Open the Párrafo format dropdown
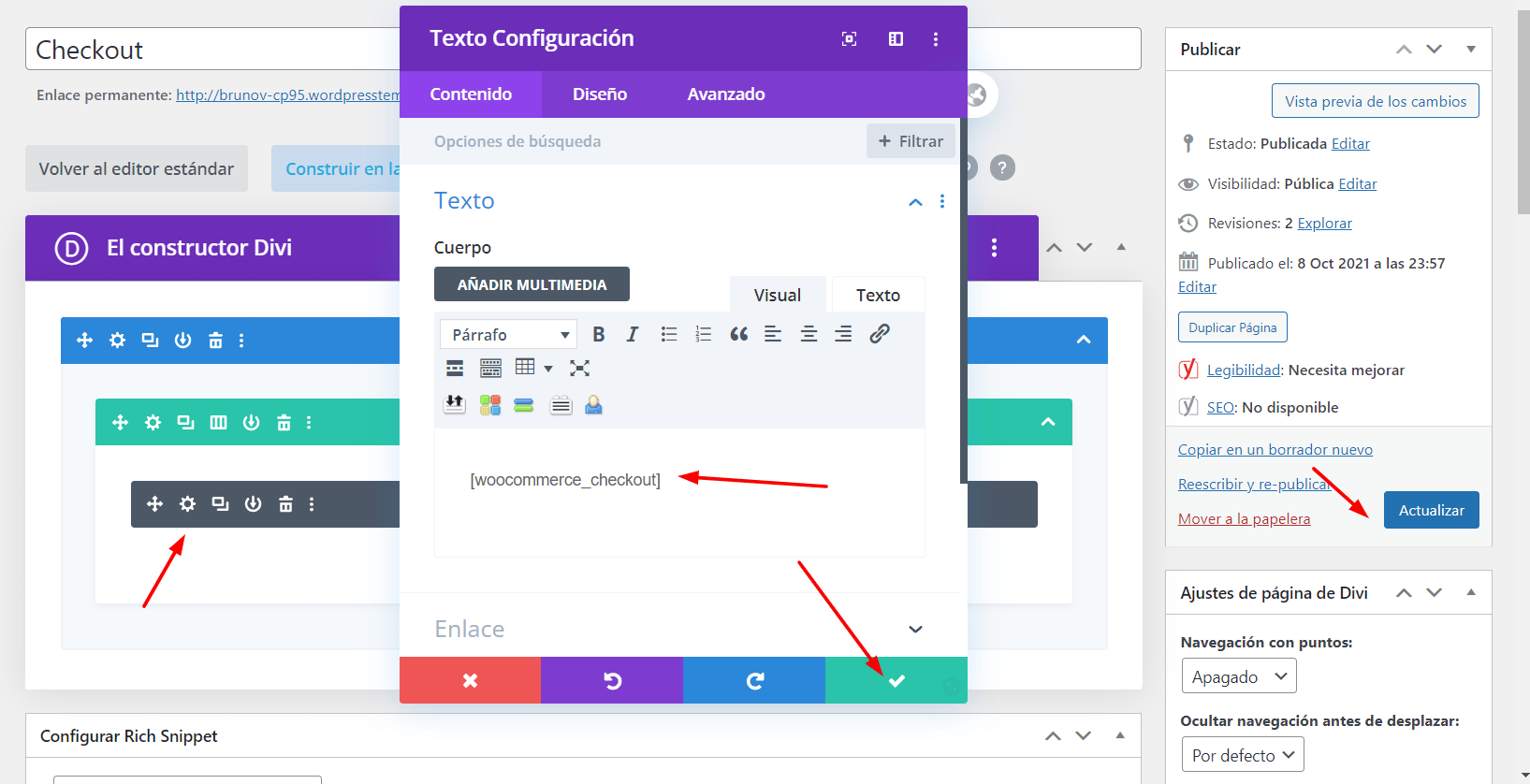This screenshot has height=784, width=1530. [x=508, y=334]
